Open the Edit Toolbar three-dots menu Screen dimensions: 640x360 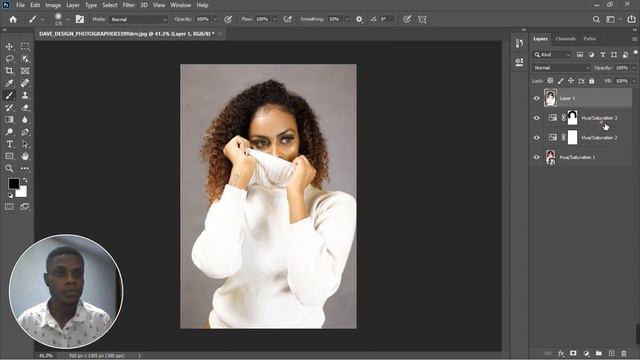coord(25,168)
